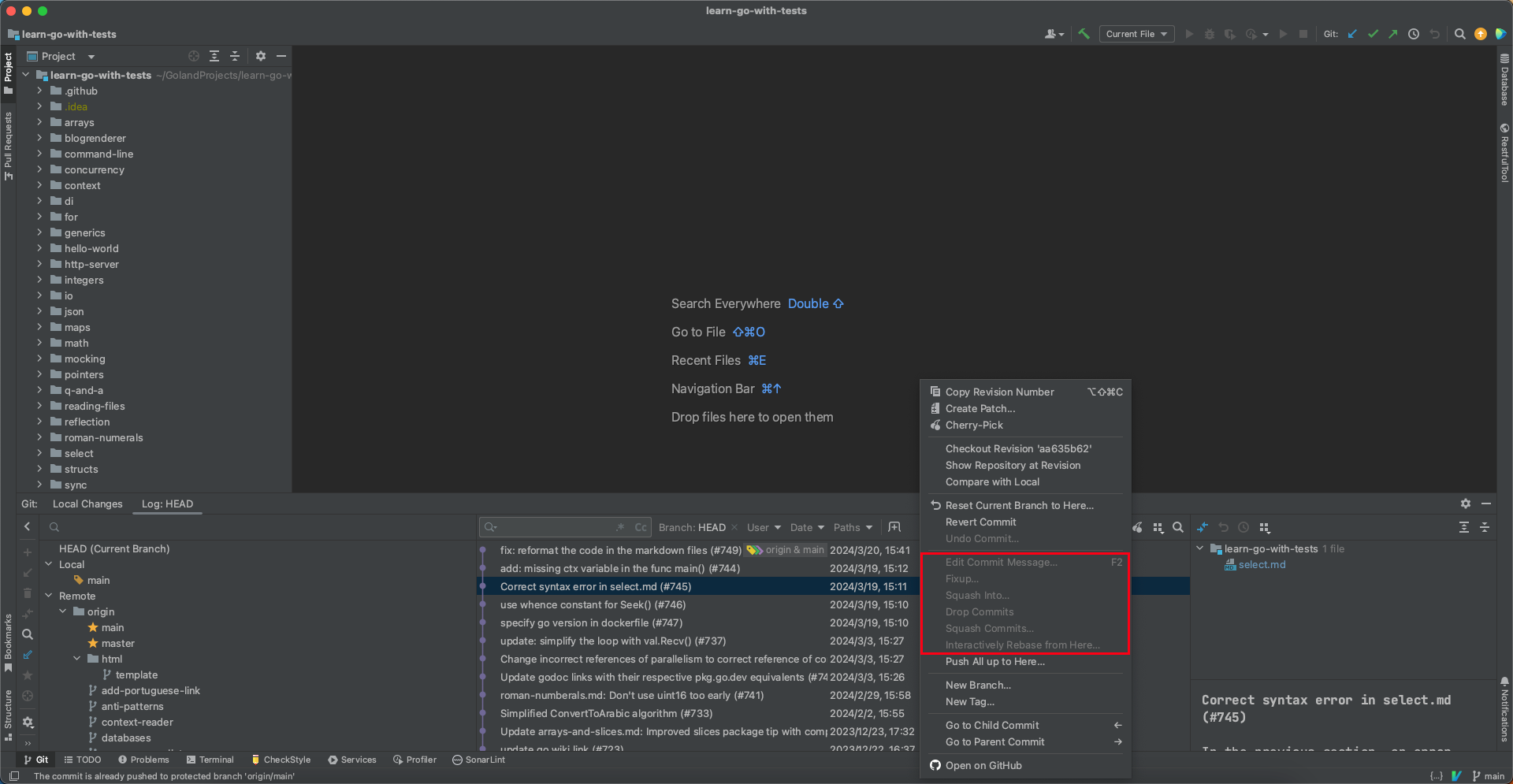Click main branch in status bar
1513x784 pixels.
click(1489, 776)
